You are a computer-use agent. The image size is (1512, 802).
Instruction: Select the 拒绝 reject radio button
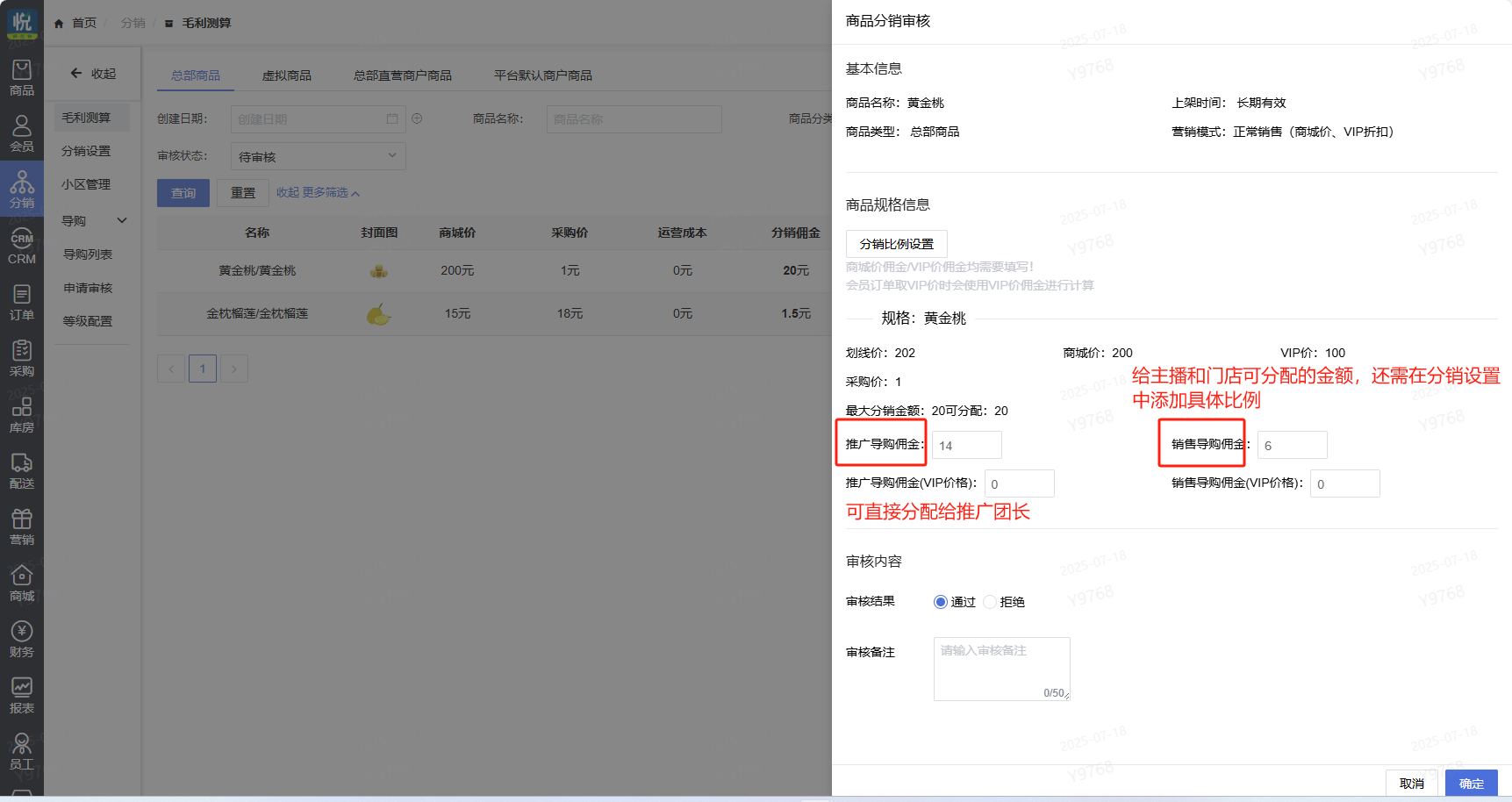pyautogui.click(x=990, y=602)
